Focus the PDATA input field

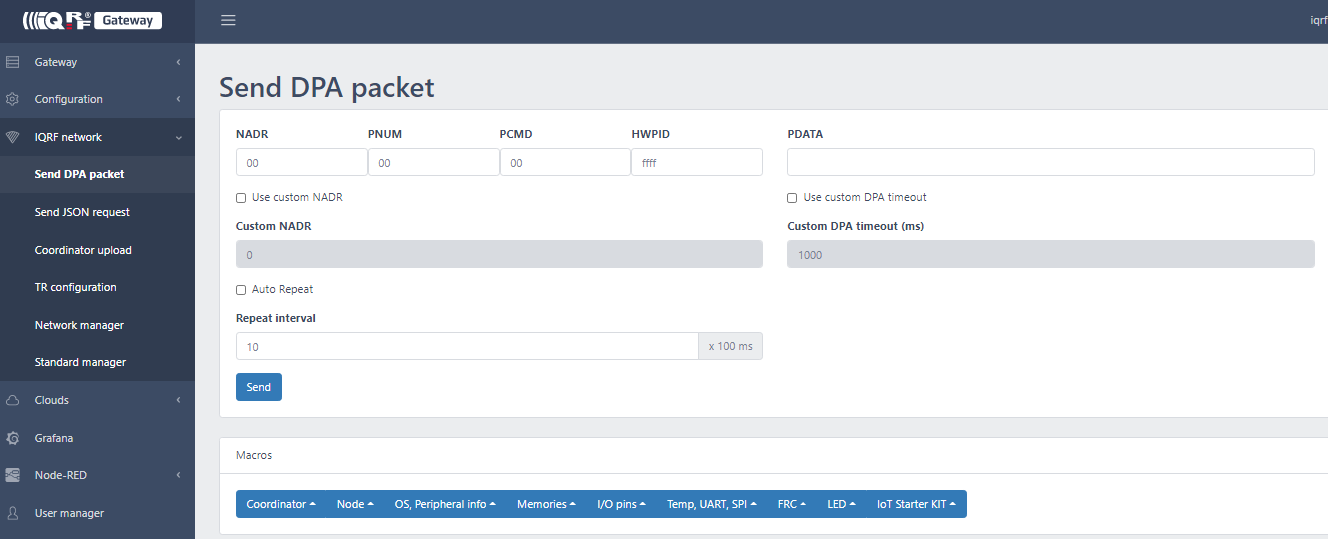(x=1051, y=162)
